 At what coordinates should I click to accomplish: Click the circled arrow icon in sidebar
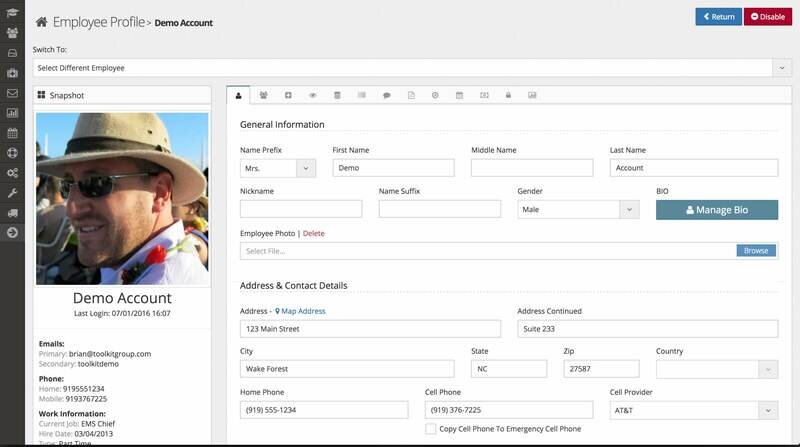(12, 232)
